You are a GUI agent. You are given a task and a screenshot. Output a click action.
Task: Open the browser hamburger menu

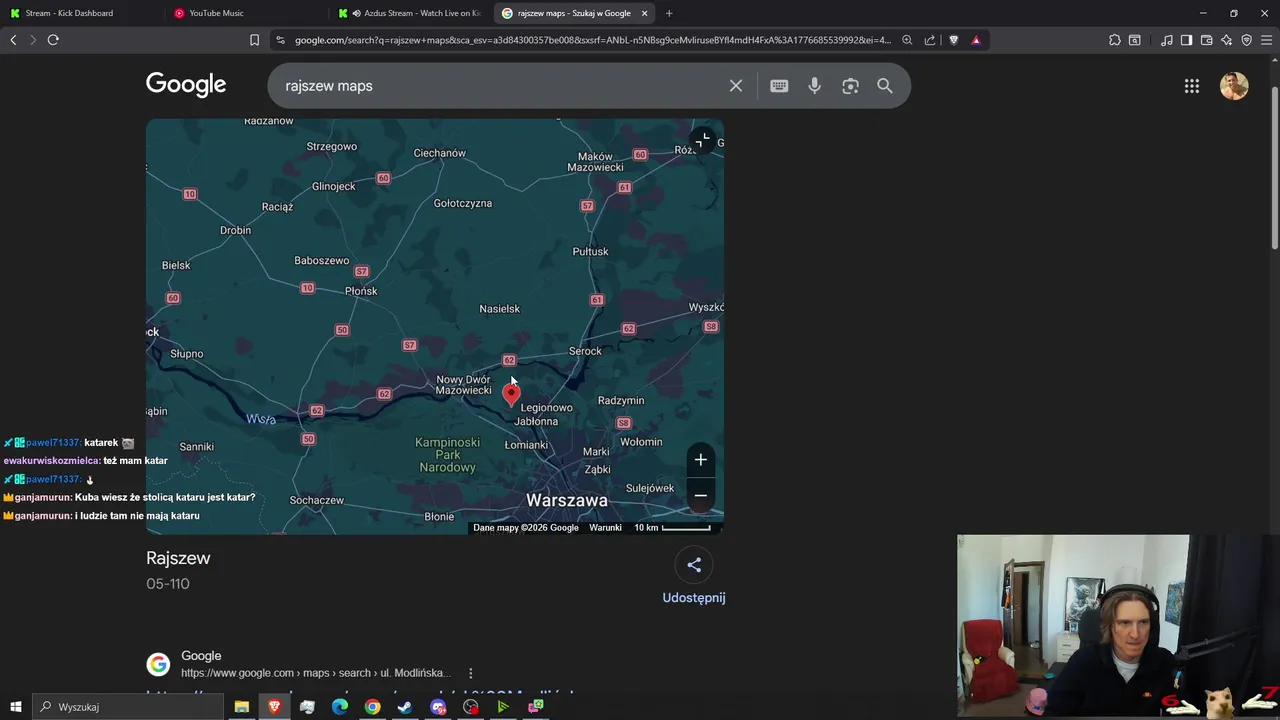coord(1267,40)
